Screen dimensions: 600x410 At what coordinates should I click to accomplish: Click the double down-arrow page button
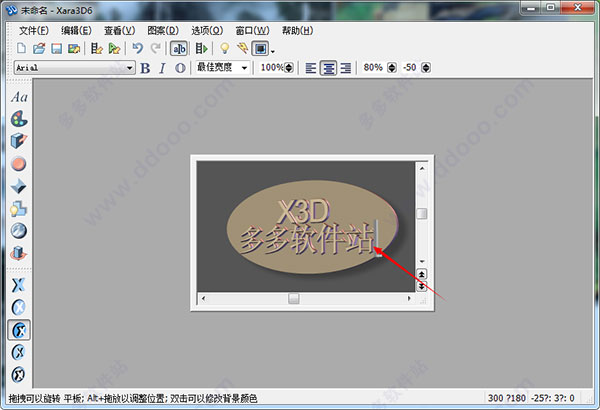tap(421, 286)
